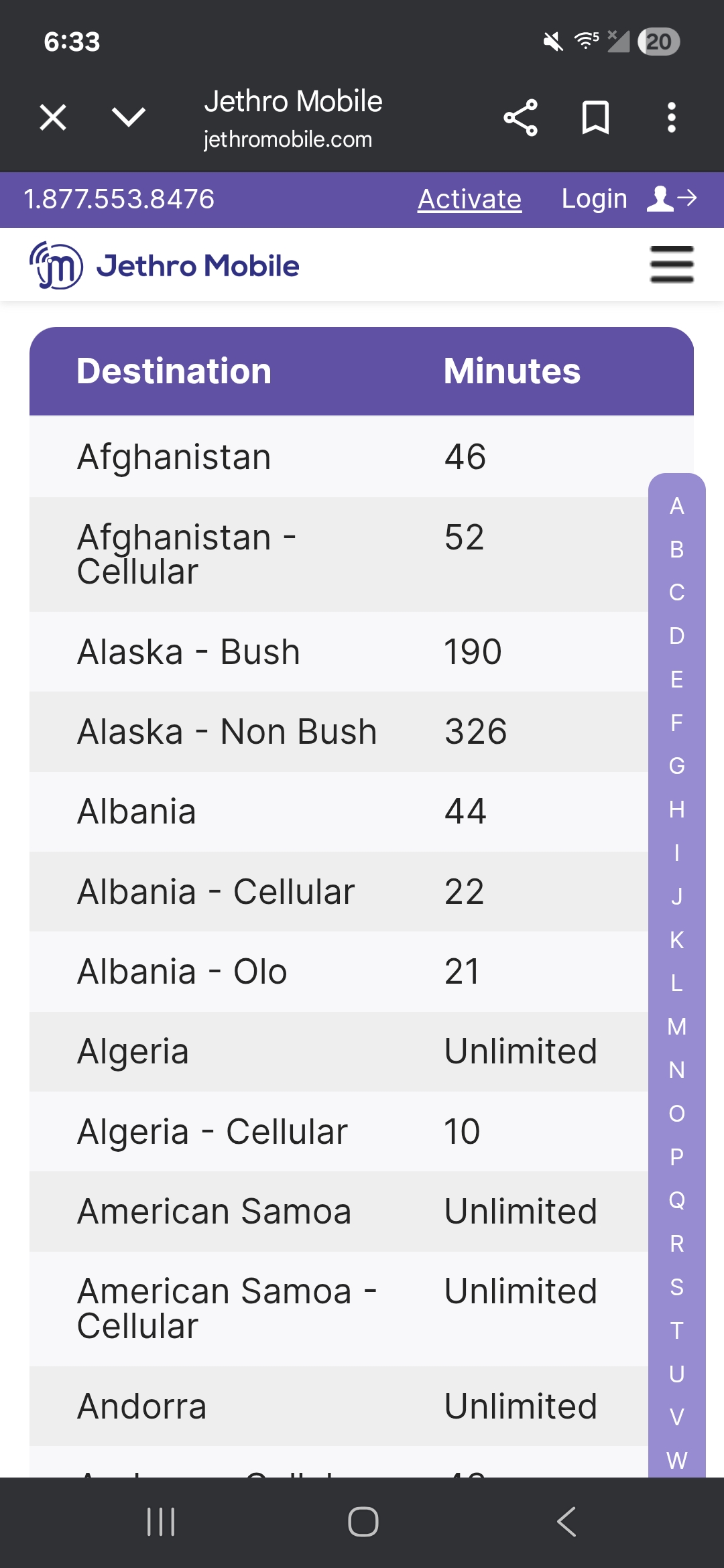This screenshot has height=1568, width=724.
Task: Jump to letter A in alphabet index
Action: tap(677, 506)
